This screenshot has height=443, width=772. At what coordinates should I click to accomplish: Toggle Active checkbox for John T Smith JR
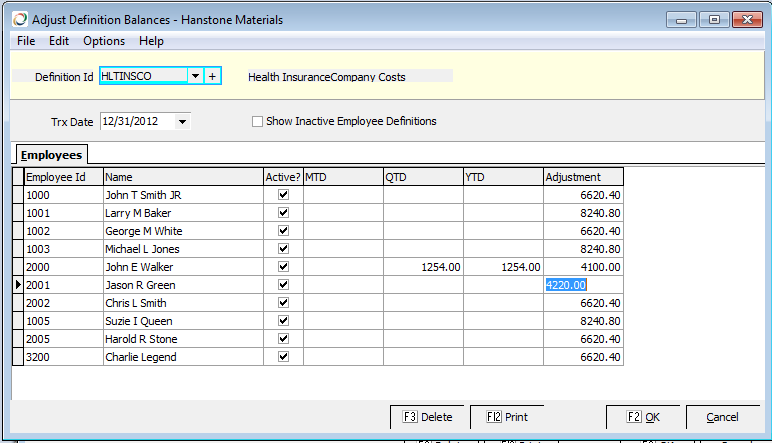(x=283, y=195)
